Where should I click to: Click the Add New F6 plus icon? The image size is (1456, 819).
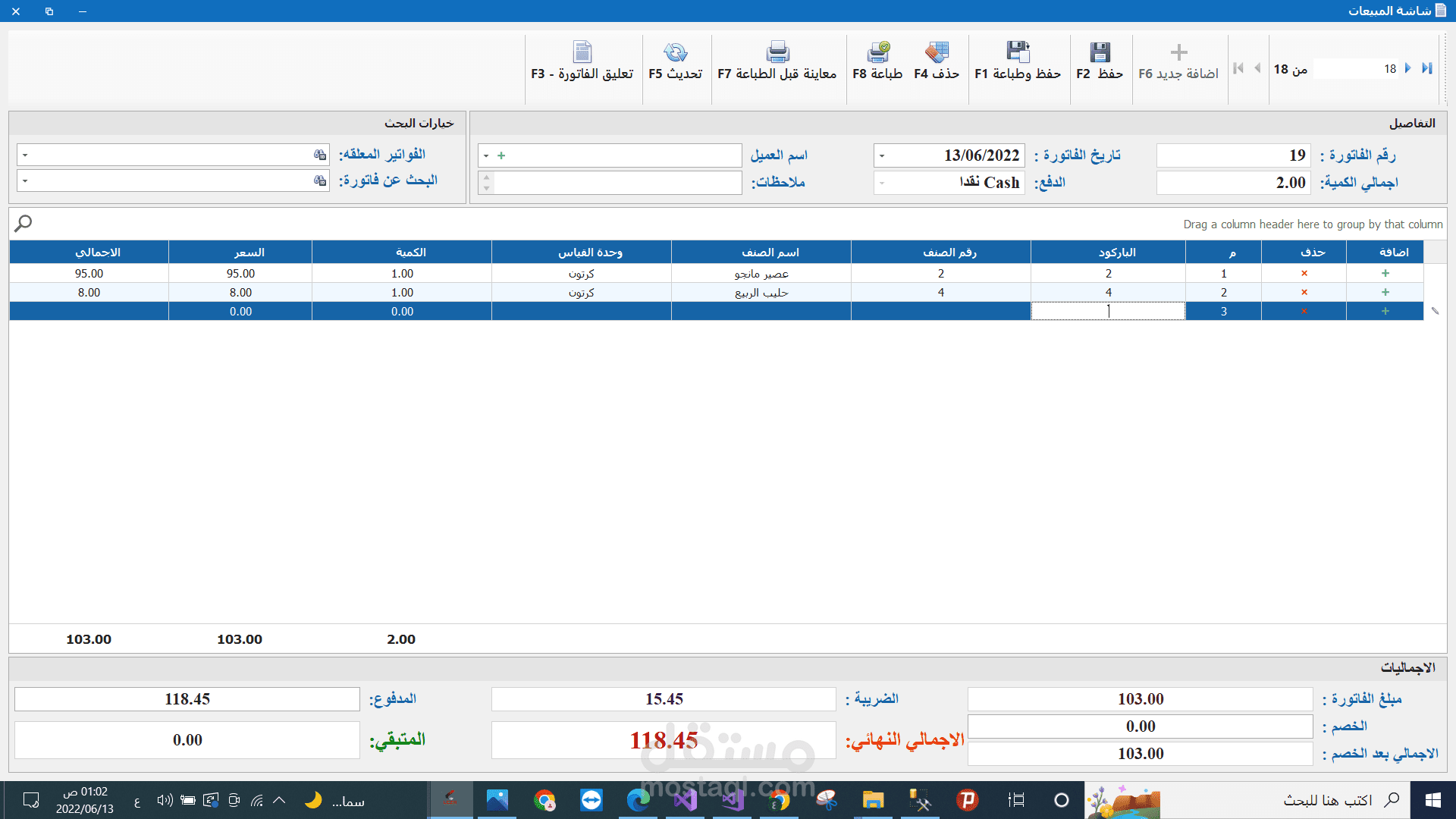[x=1178, y=52]
